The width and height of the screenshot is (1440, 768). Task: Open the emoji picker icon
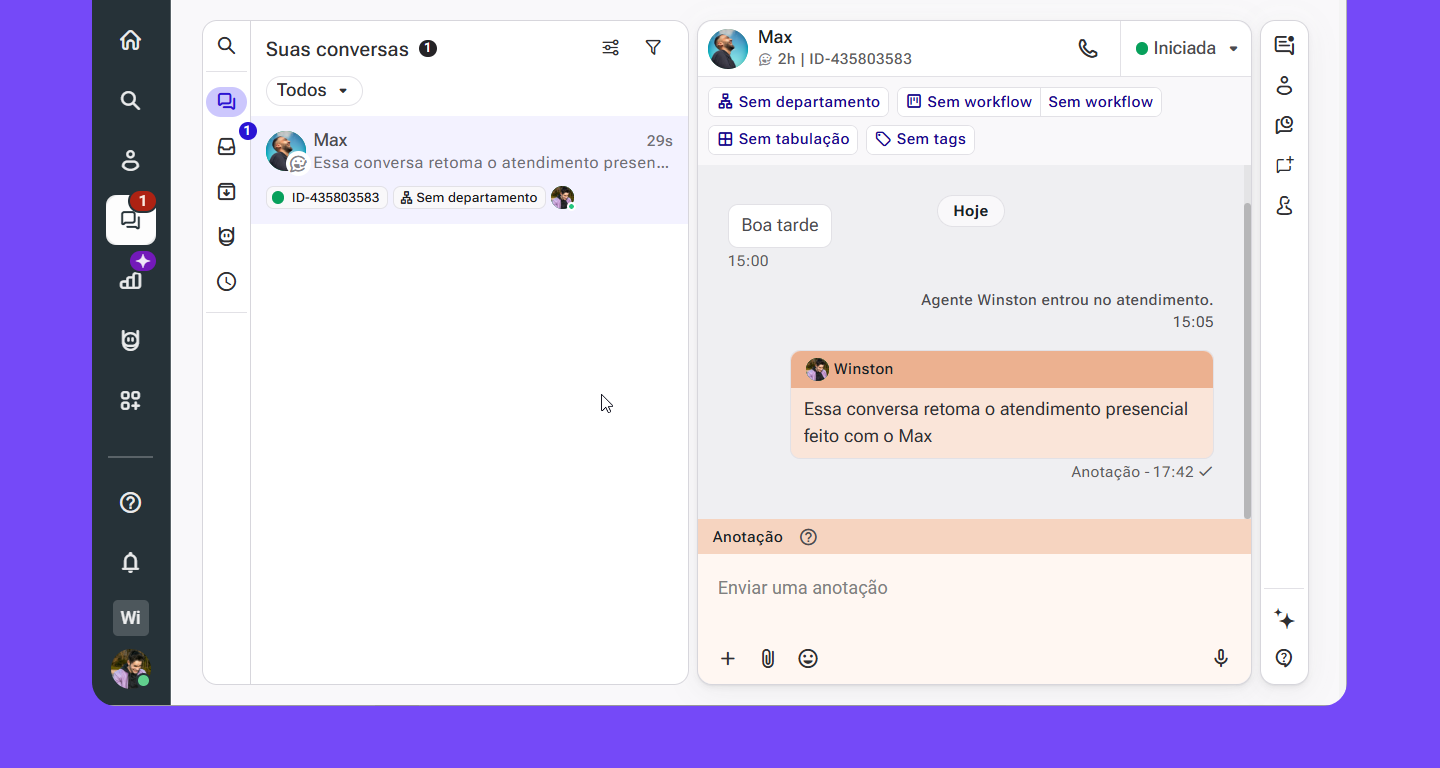pos(808,658)
